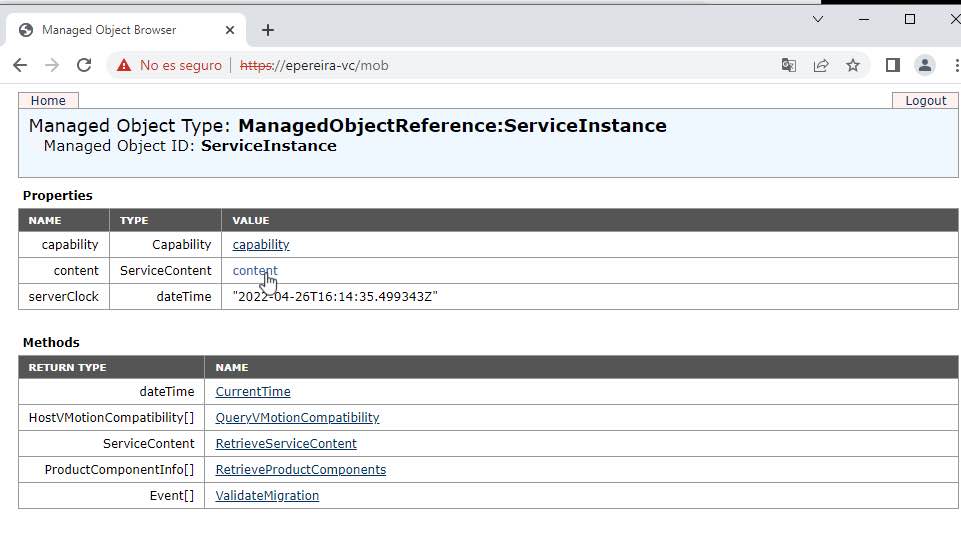The height and width of the screenshot is (545, 961).
Task: Click the browser forward arrow
Action: (x=52, y=65)
